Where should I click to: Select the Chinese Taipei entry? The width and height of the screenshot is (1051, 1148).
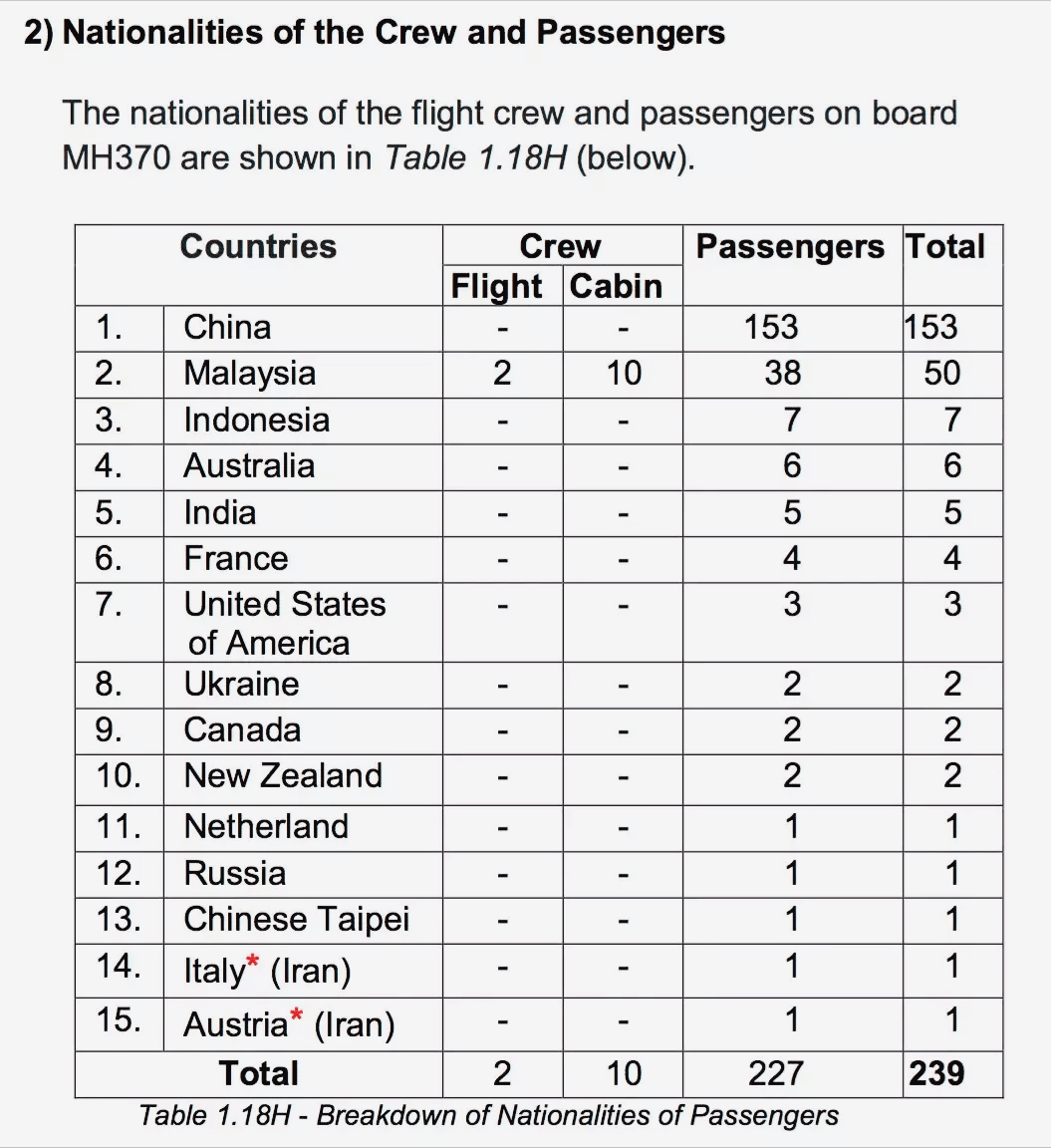[x=297, y=921]
